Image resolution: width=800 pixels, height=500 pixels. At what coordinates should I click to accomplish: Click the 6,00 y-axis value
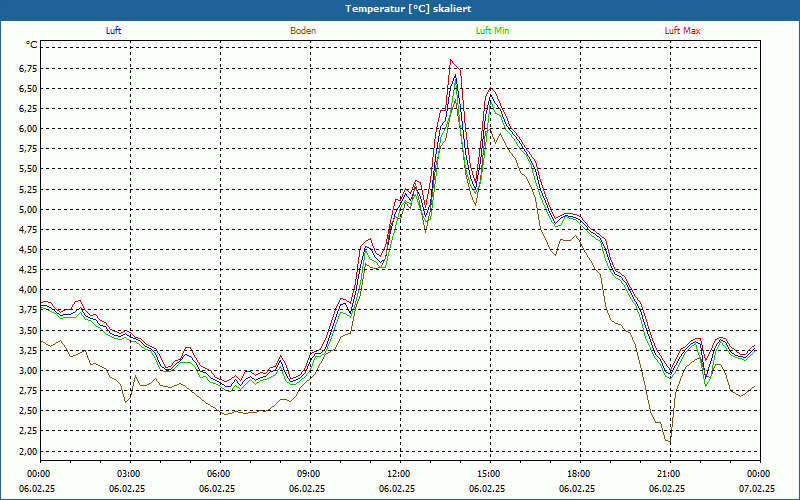click(x=29, y=129)
